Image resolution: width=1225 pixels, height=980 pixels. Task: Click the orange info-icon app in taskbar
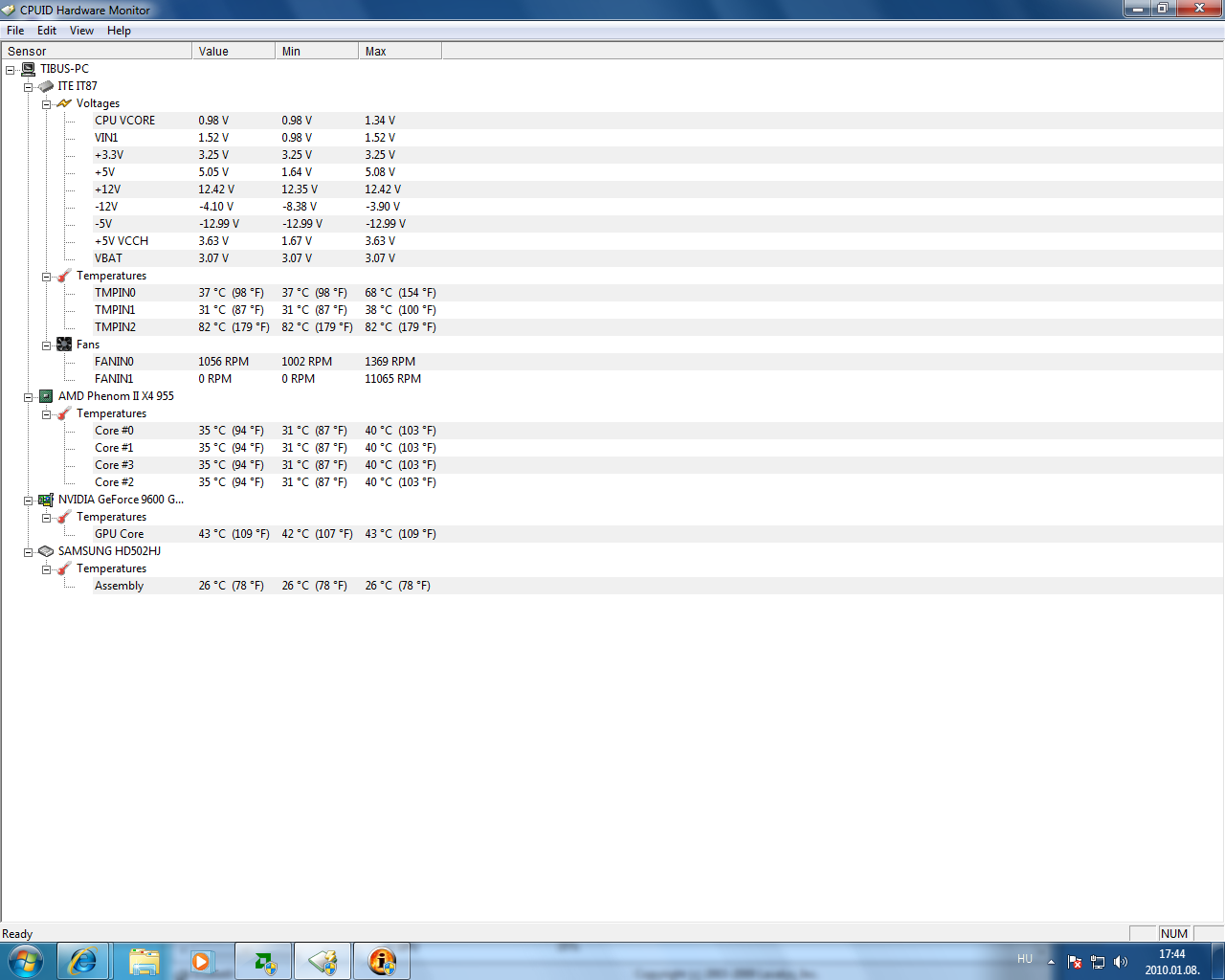point(382,961)
